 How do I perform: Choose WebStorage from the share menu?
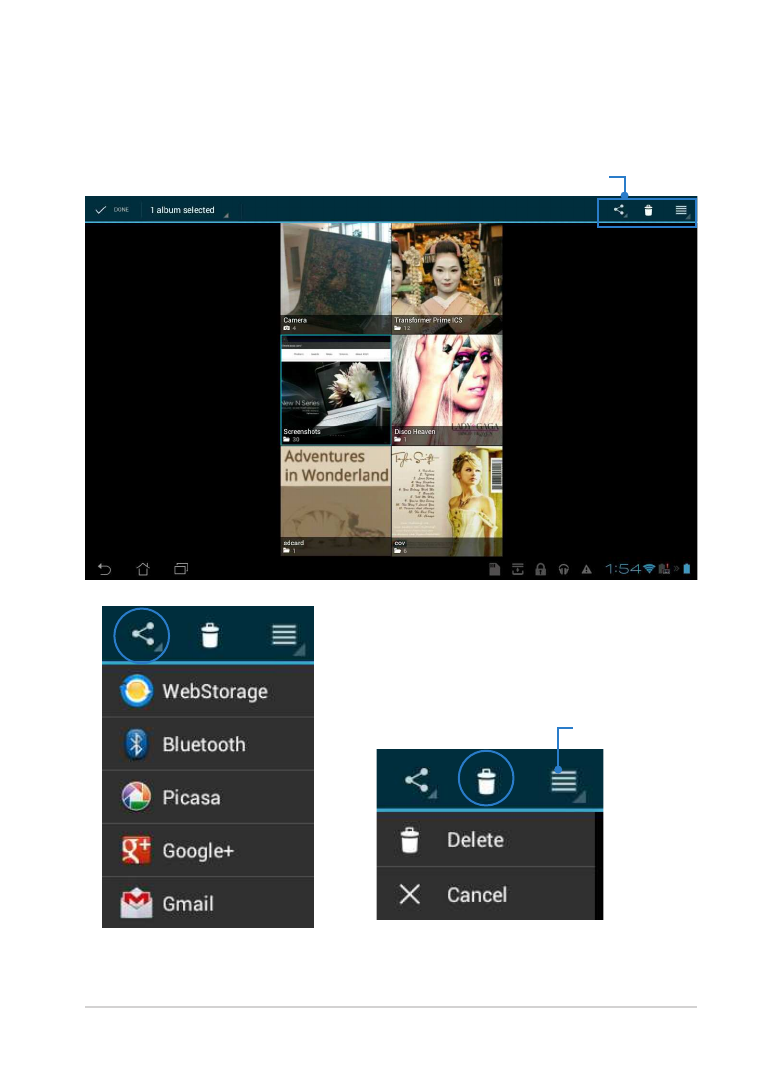tap(208, 691)
